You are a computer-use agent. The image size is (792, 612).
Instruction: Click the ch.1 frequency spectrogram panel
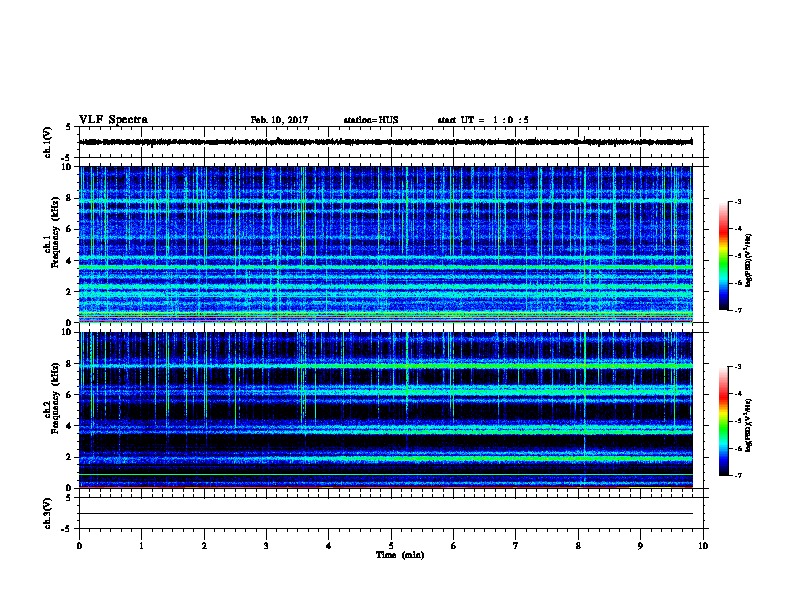point(385,244)
